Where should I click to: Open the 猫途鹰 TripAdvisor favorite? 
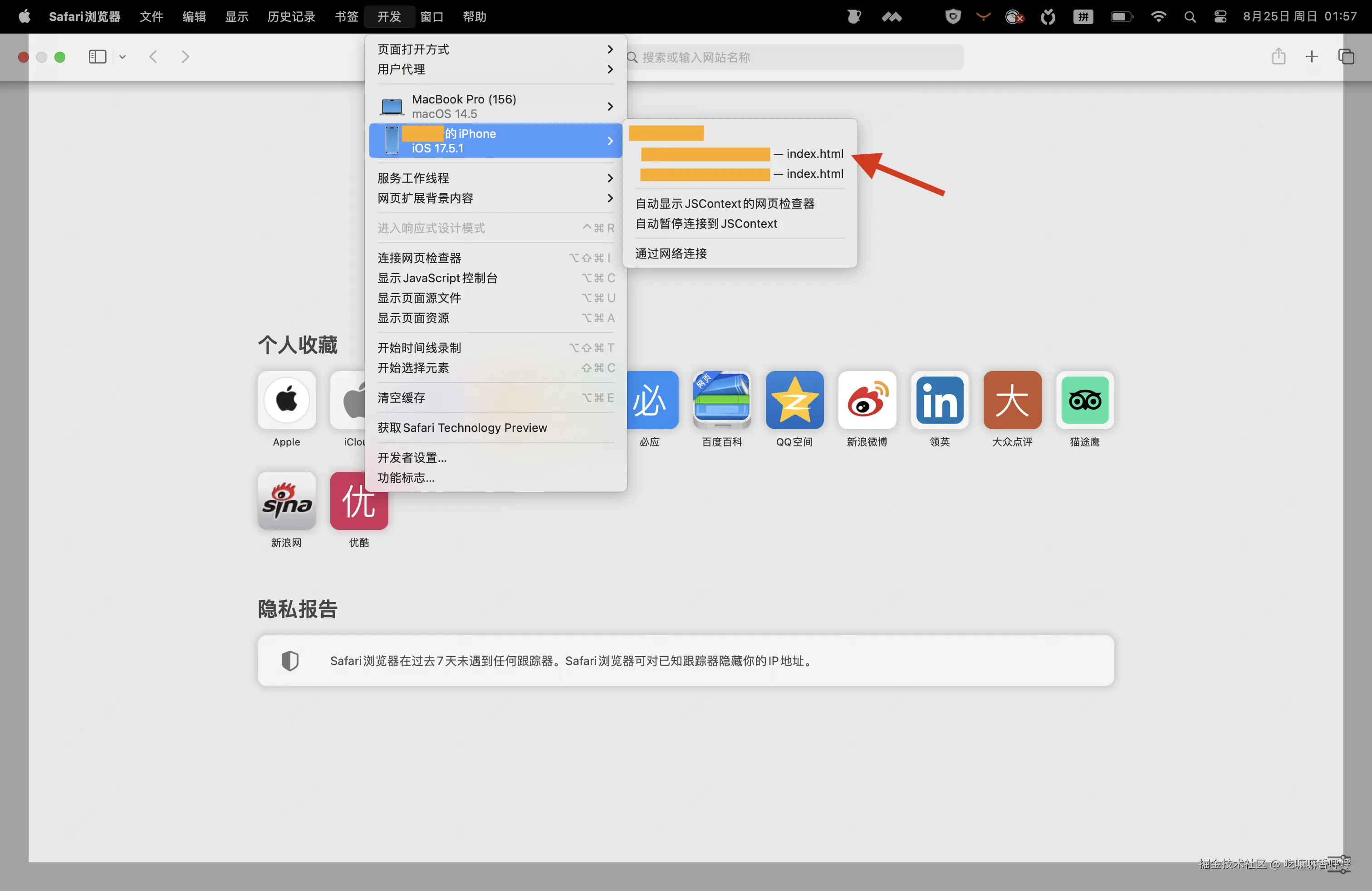click(x=1084, y=401)
